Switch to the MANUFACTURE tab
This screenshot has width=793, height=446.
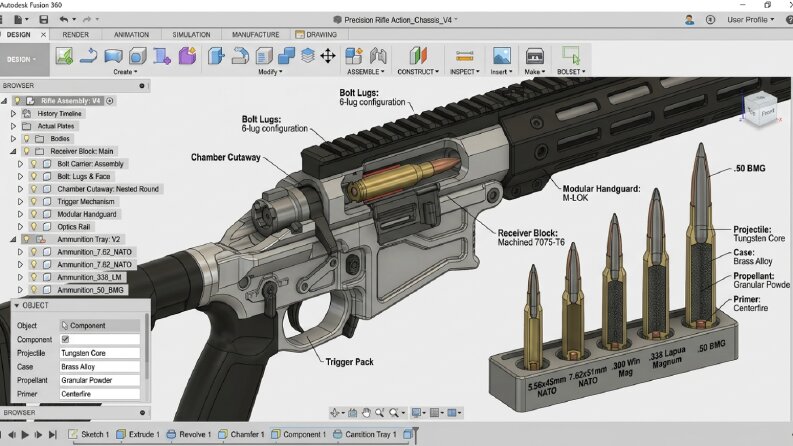(255, 34)
